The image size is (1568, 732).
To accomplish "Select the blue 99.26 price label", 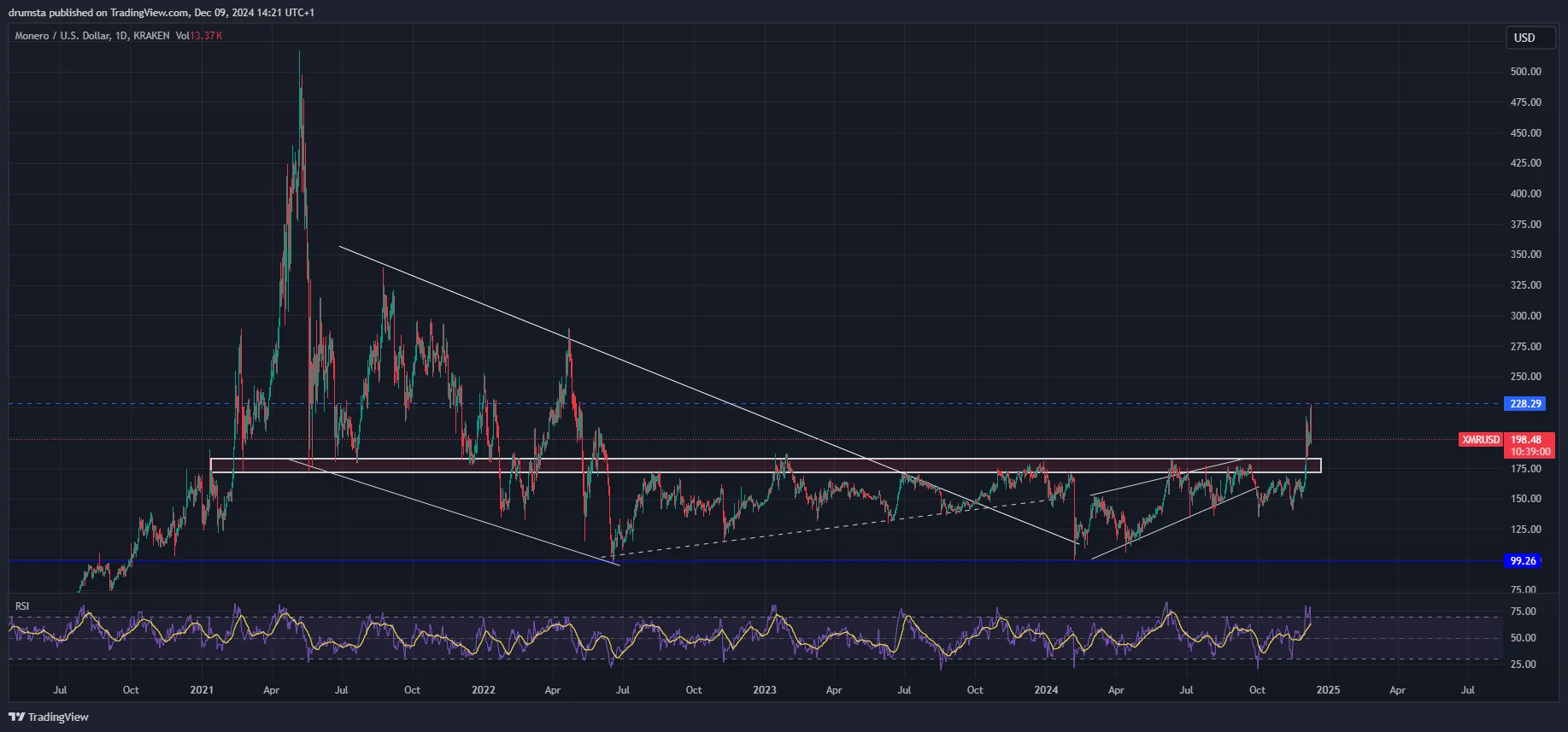I will coord(1523,561).
